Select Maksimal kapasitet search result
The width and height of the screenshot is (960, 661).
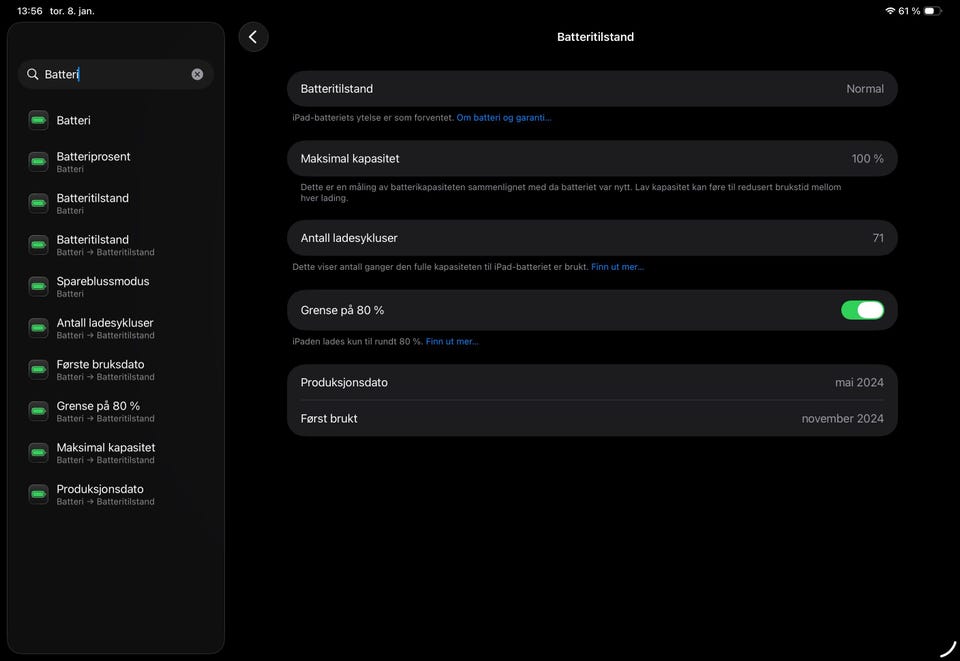point(105,452)
